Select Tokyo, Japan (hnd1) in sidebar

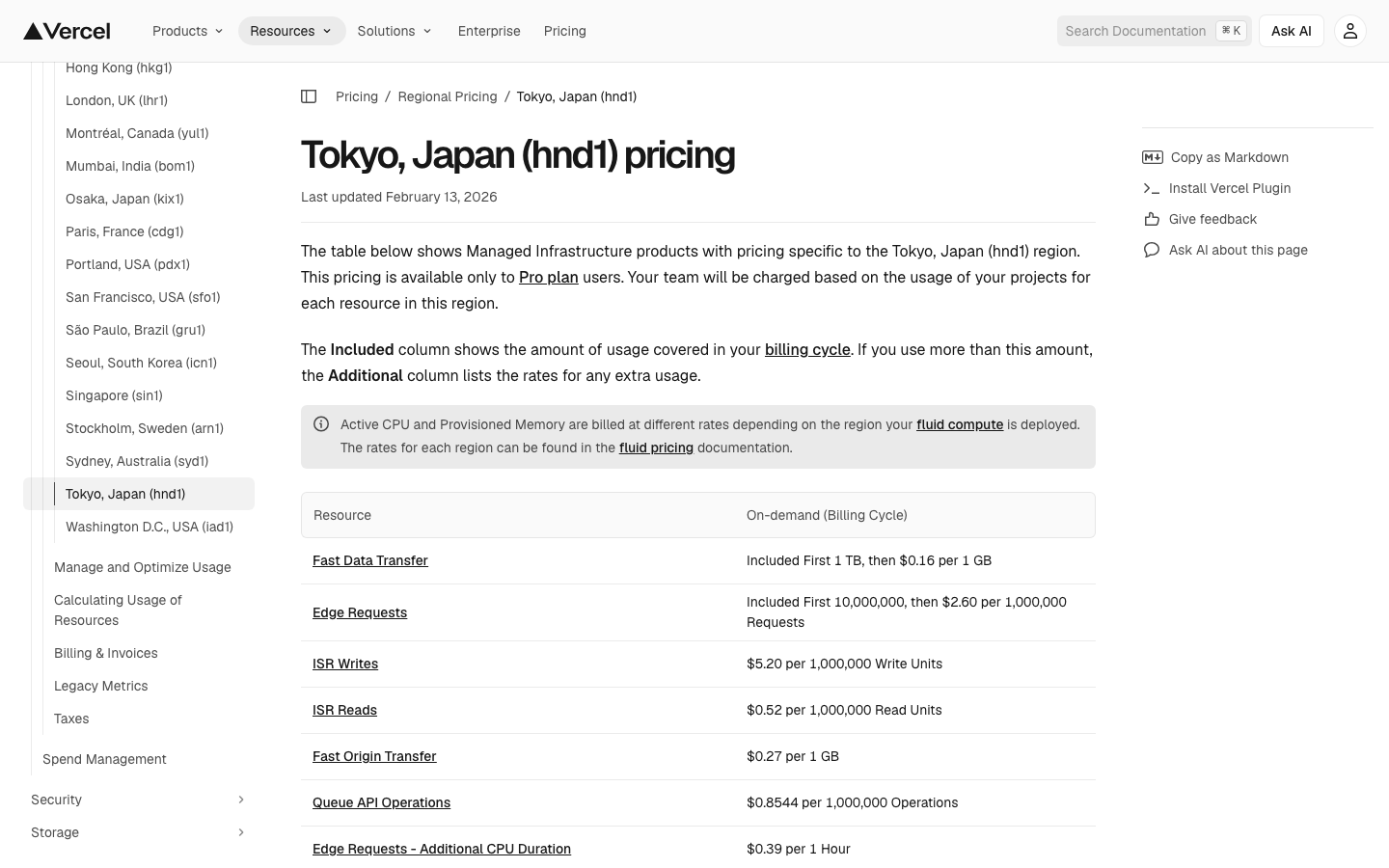pos(139,494)
